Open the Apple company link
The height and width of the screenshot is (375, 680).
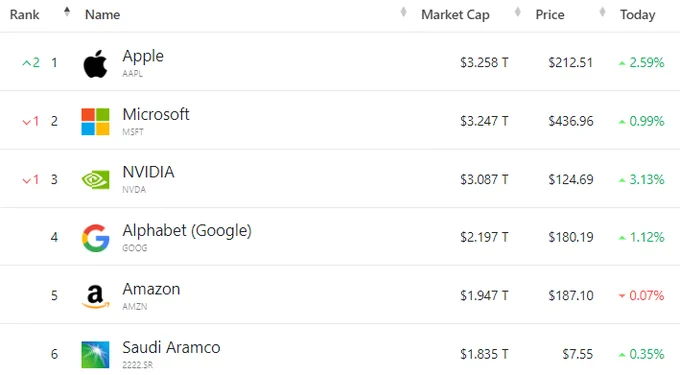[x=143, y=56]
